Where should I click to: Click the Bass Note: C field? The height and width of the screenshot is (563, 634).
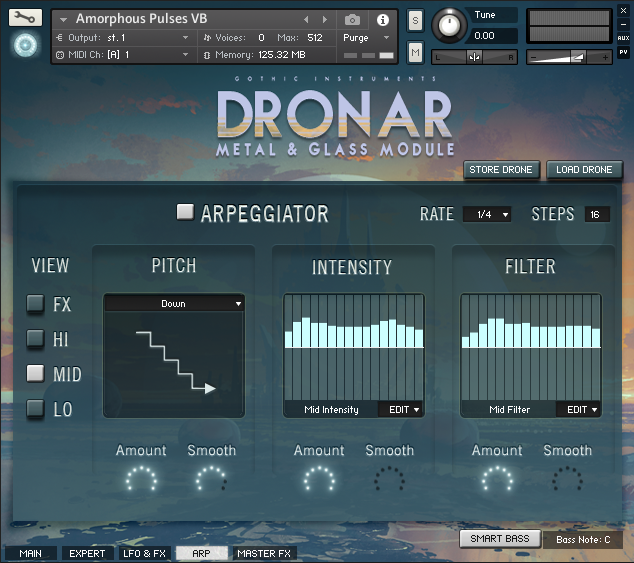(583, 540)
